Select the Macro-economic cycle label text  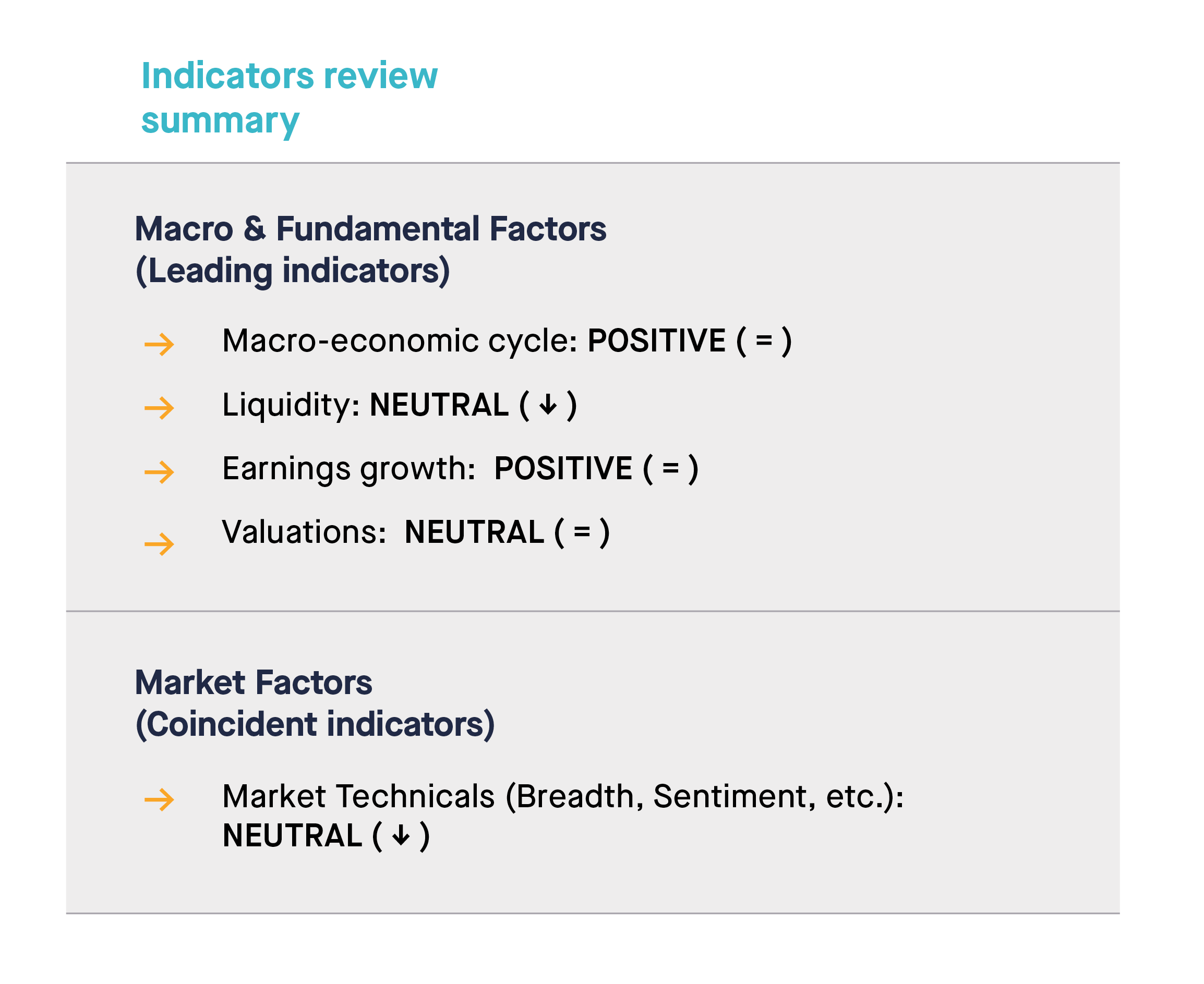400,341
